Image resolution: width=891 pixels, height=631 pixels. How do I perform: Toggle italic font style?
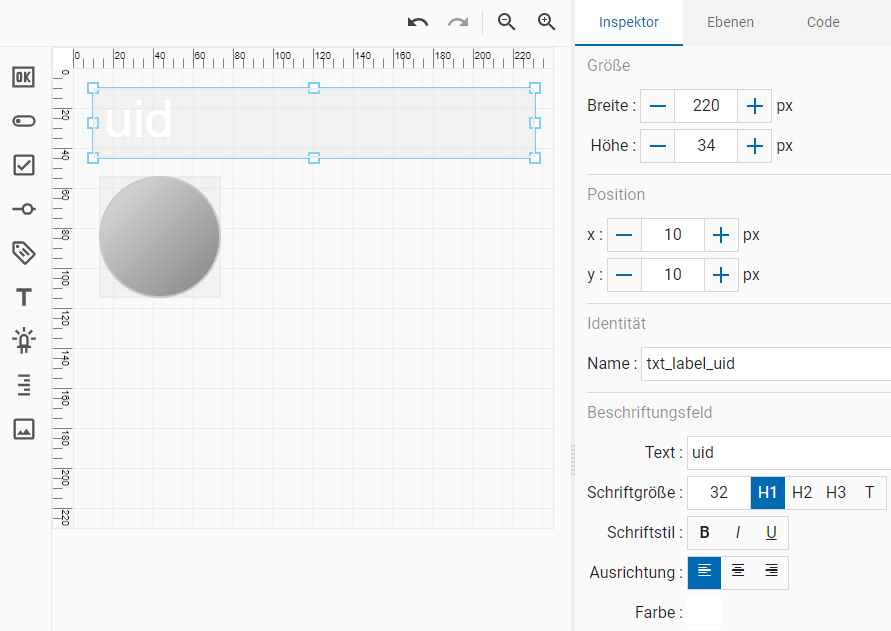point(738,533)
